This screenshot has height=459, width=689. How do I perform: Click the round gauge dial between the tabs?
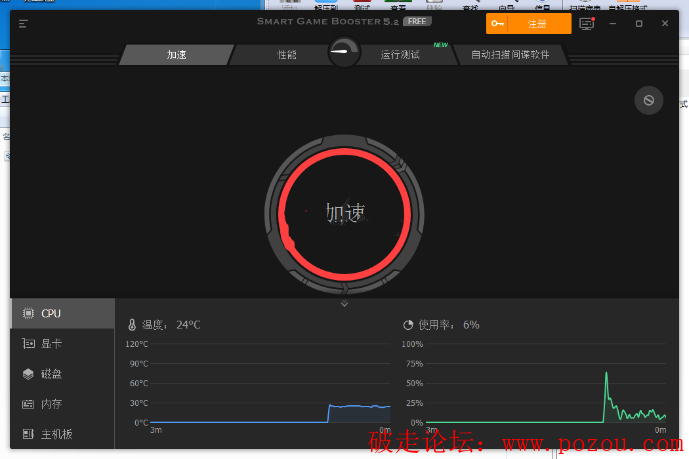tap(344, 52)
